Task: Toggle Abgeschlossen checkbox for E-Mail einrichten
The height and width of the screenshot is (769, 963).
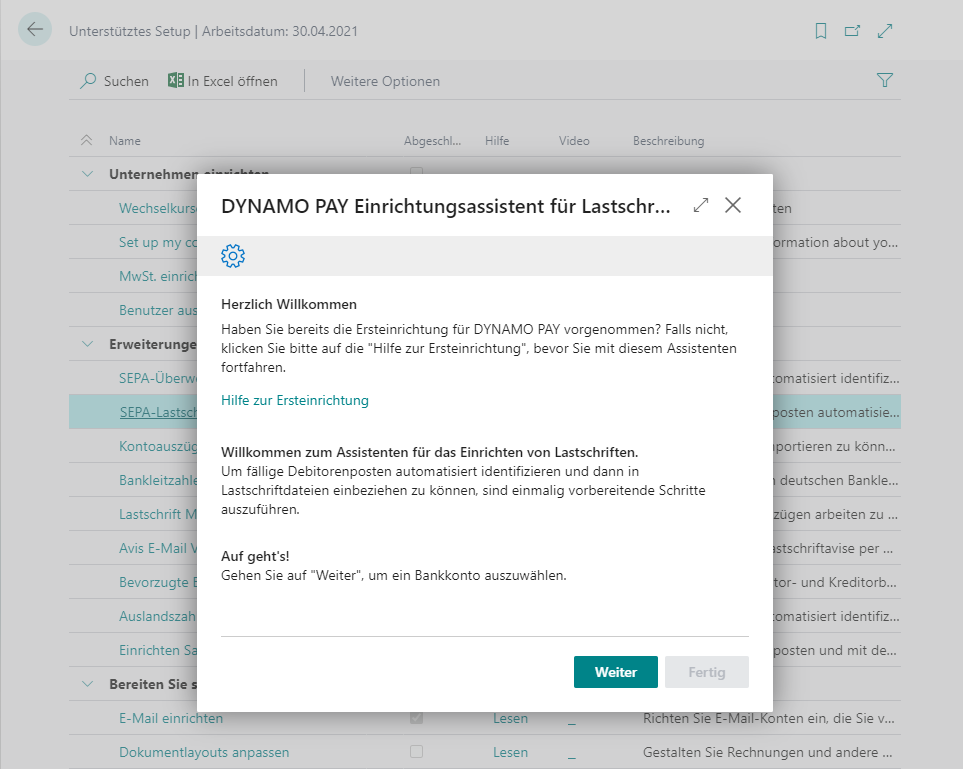Action: pyautogui.click(x=416, y=717)
